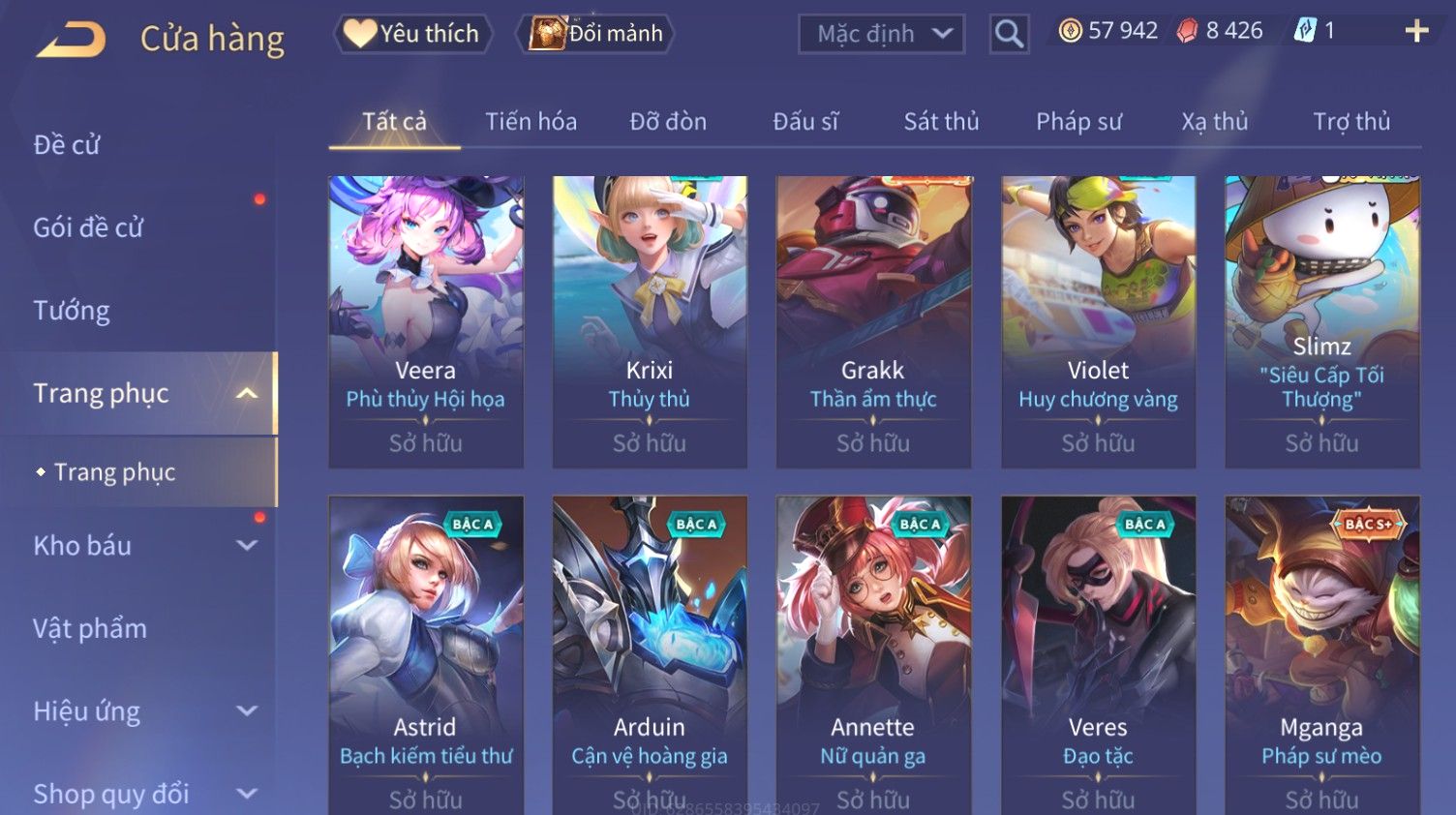Open Đổi mảnh fragment exchange

tap(596, 34)
